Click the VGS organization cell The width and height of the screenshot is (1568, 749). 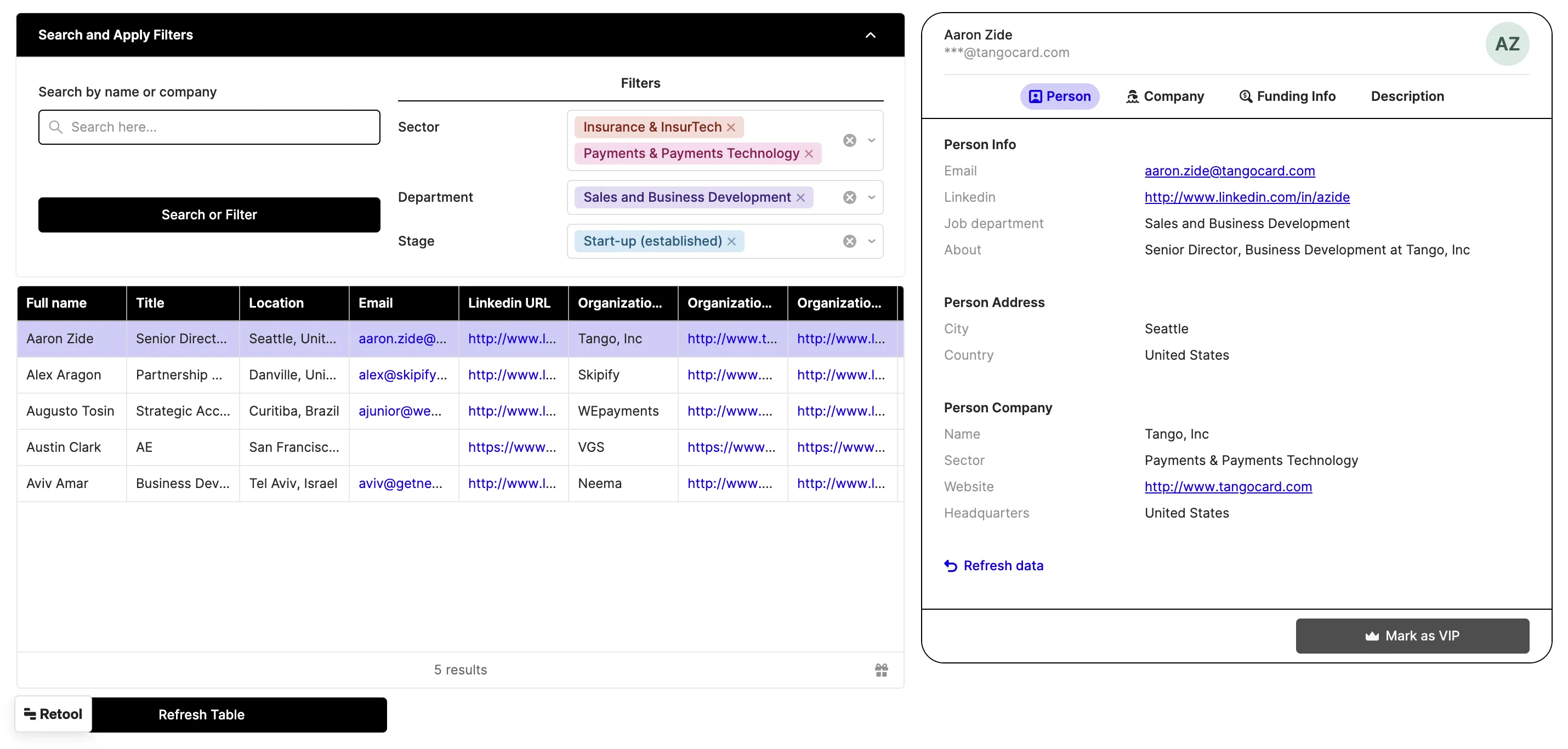[623, 447]
